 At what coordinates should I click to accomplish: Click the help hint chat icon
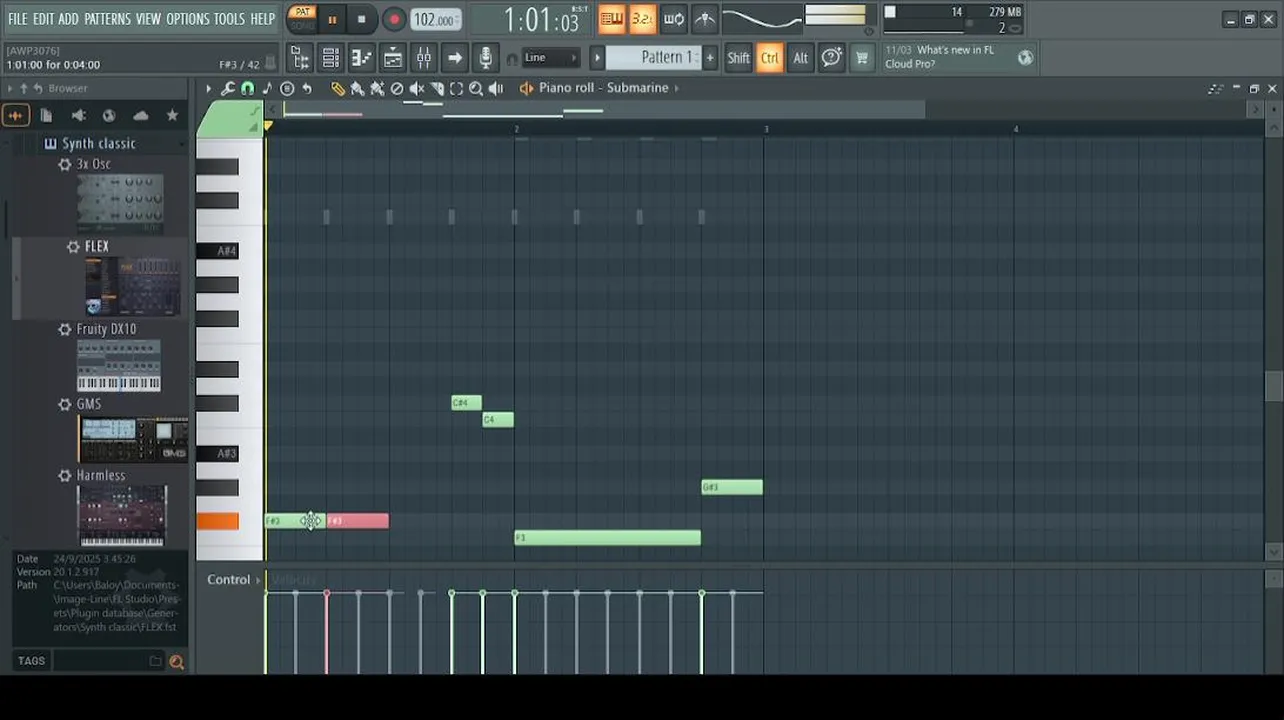[831, 58]
